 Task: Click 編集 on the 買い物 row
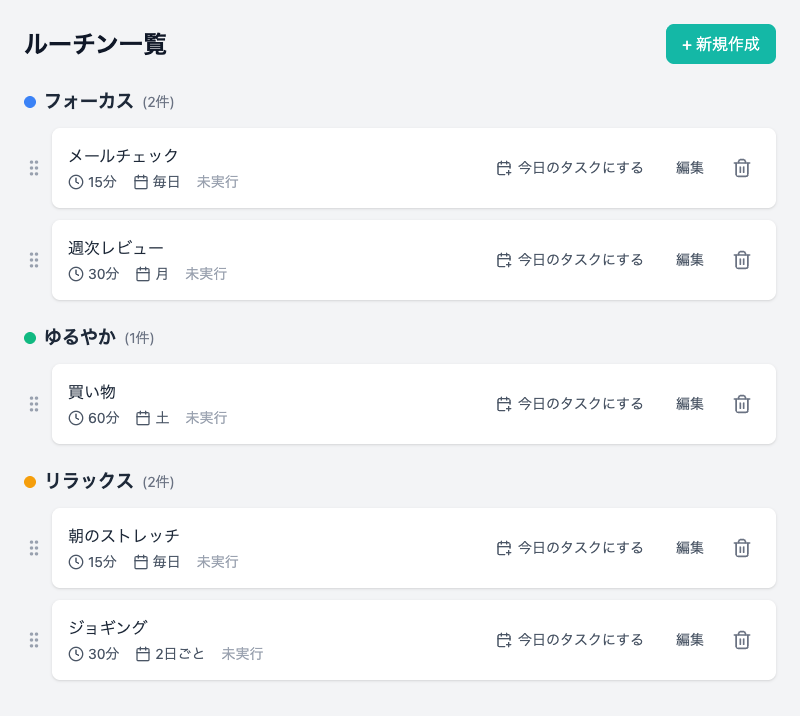tap(690, 404)
